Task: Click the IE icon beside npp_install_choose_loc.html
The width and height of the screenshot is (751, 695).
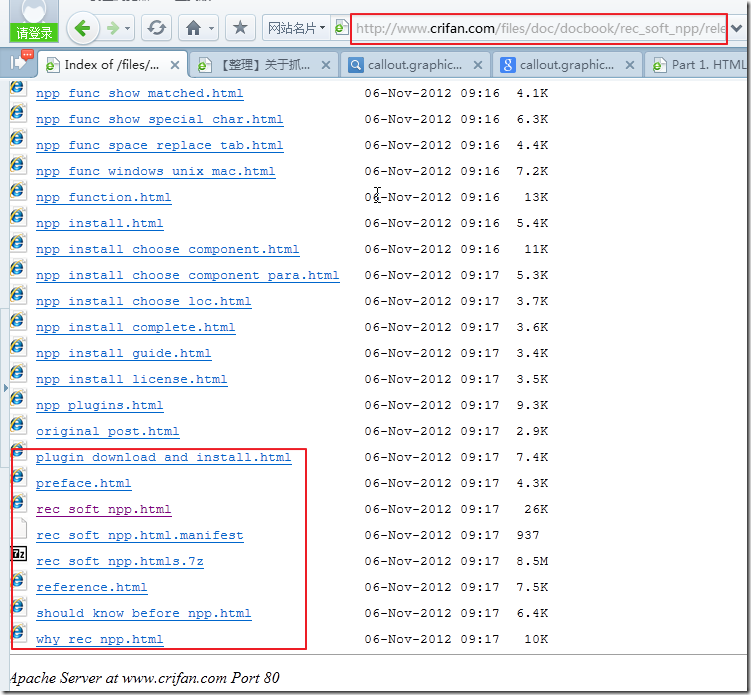Action: pos(18,294)
